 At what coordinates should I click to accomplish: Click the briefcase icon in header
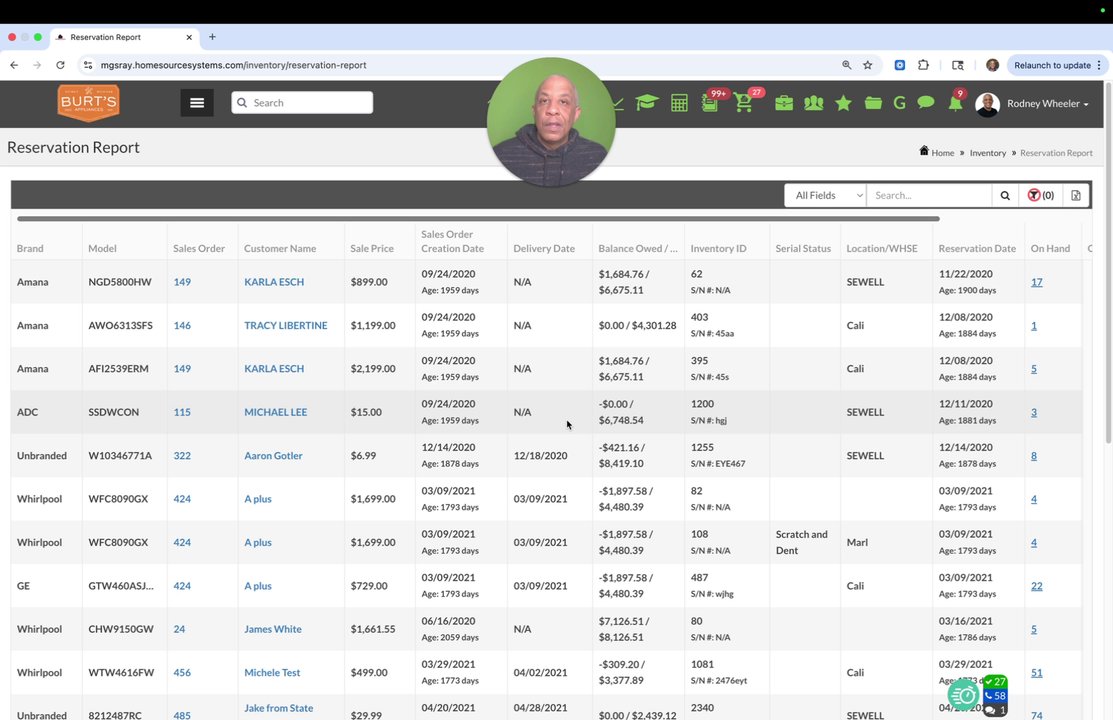coord(784,103)
